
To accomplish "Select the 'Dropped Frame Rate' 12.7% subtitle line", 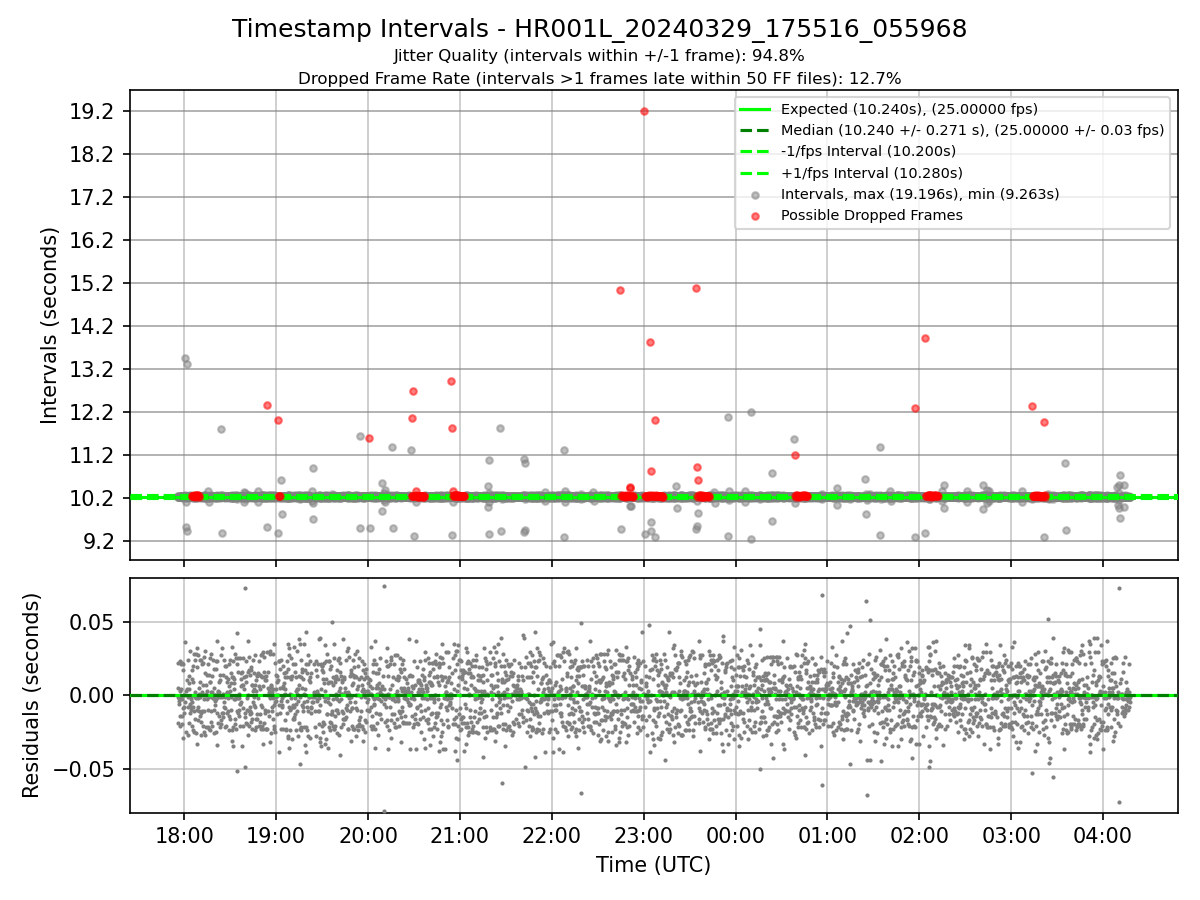I will coord(599,78).
